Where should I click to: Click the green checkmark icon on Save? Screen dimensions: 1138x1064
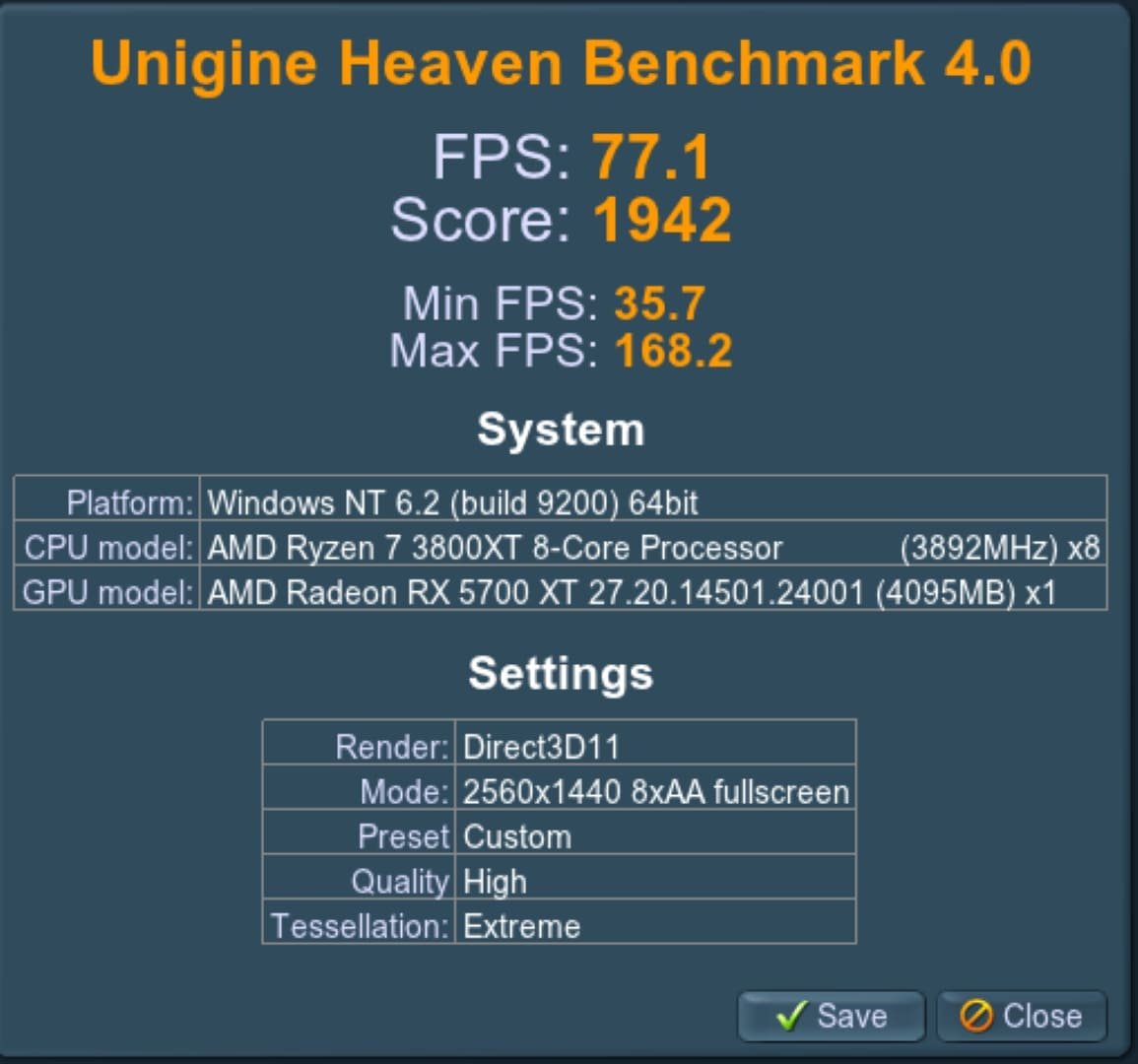(790, 1016)
